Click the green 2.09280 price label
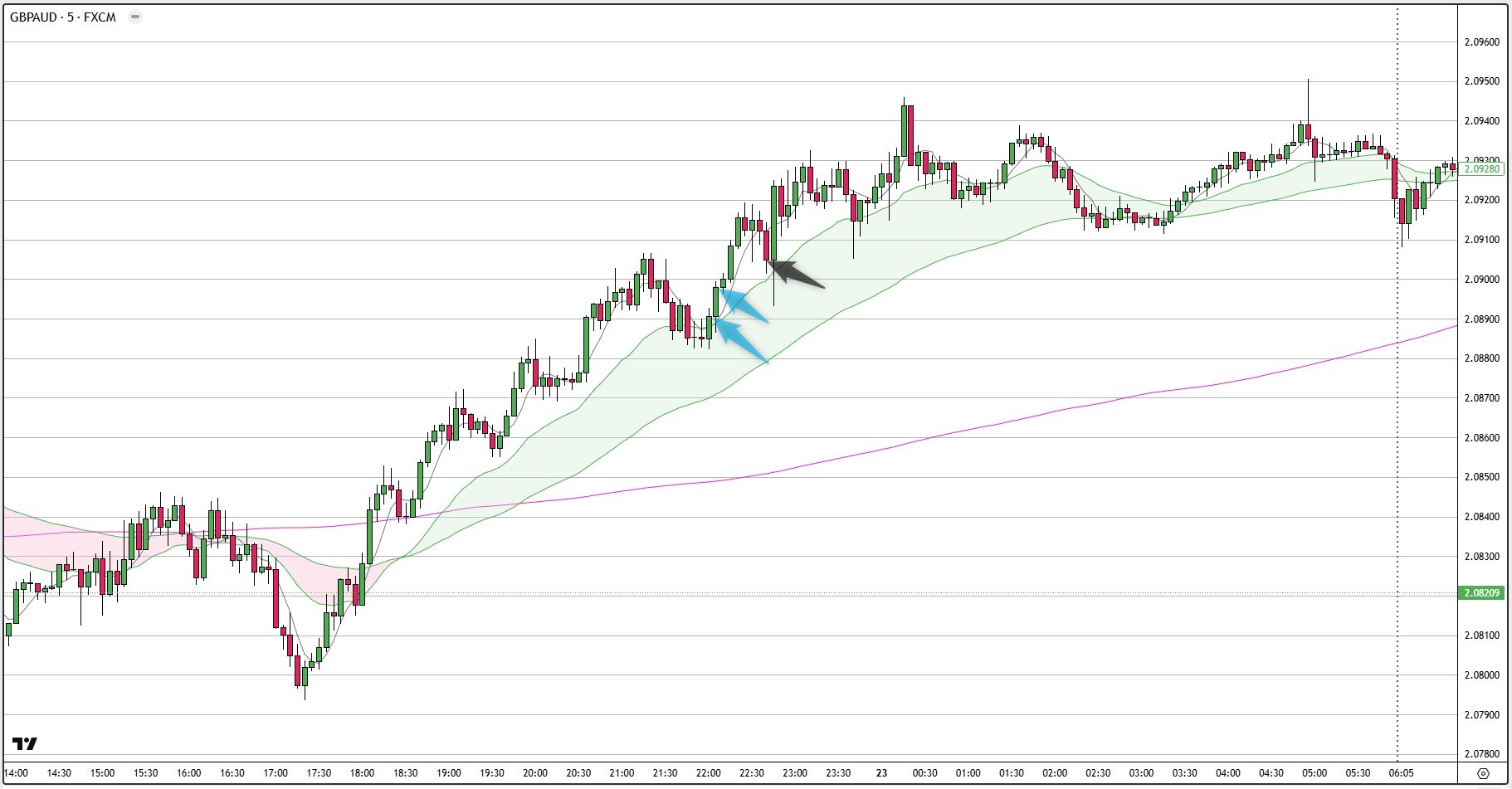 [x=1480, y=169]
